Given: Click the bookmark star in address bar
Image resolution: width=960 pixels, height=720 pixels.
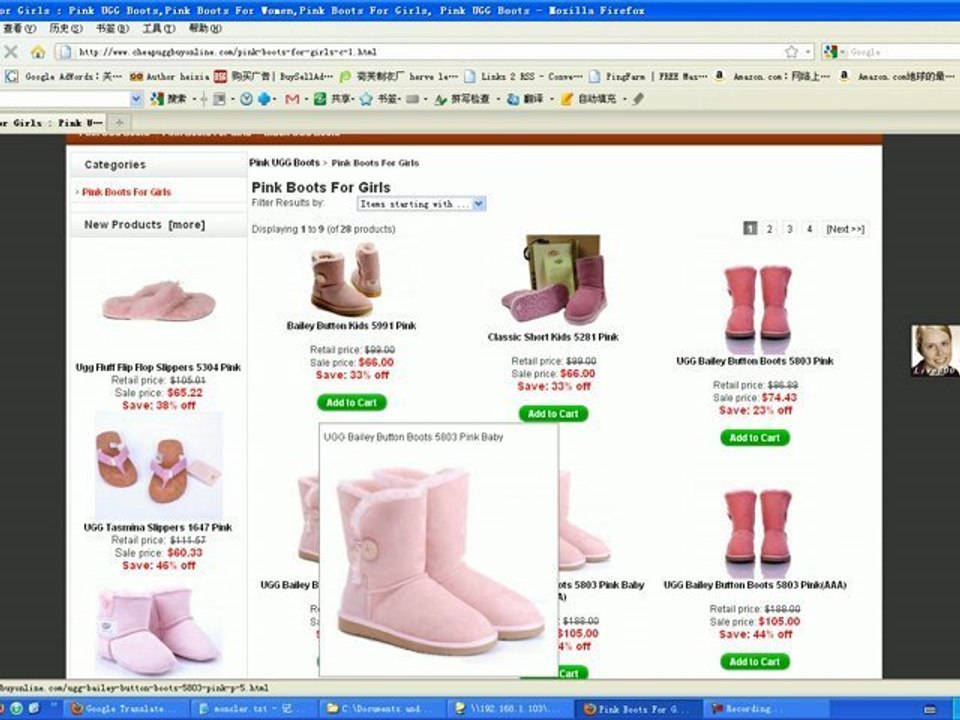Looking at the screenshot, I should click(792, 52).
